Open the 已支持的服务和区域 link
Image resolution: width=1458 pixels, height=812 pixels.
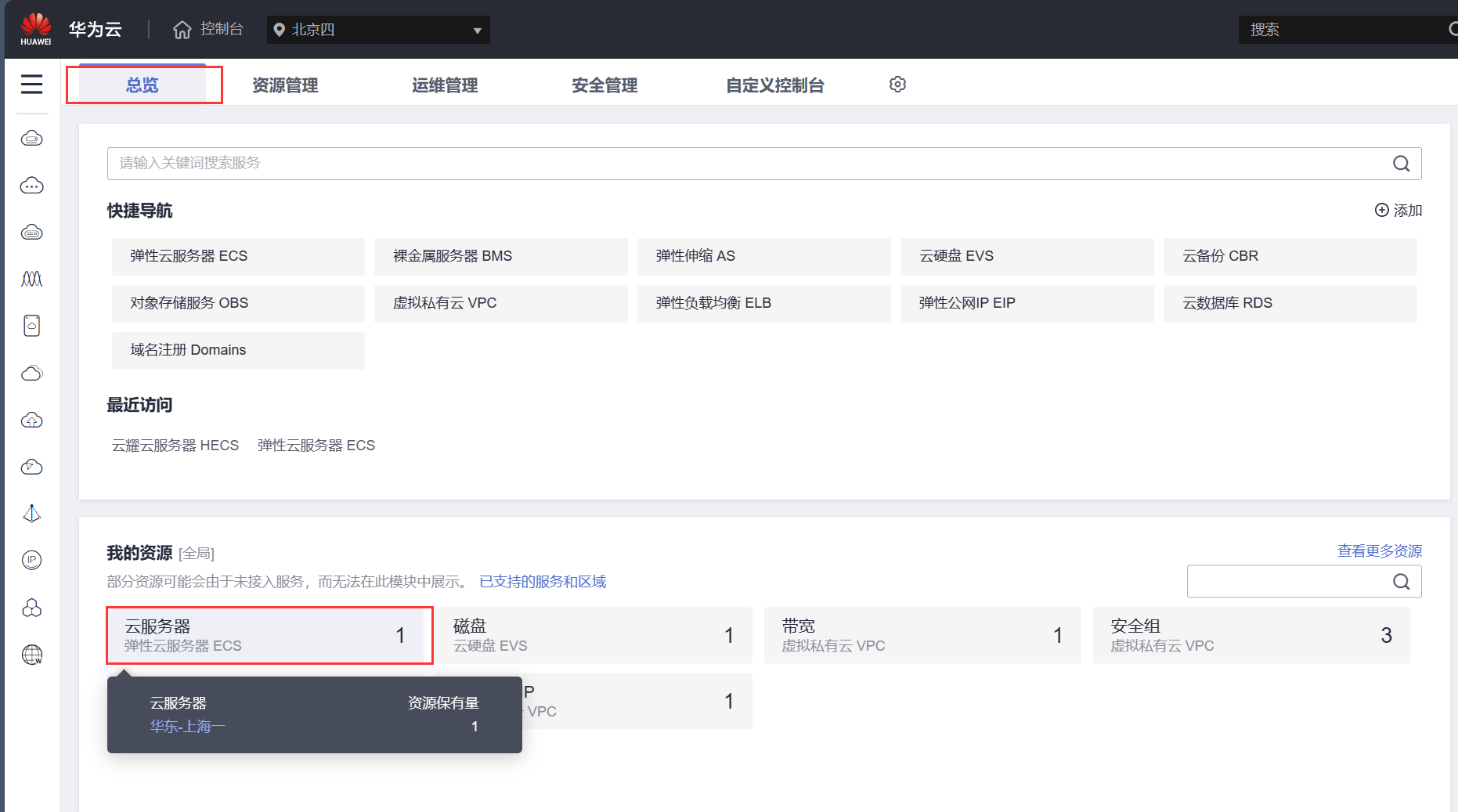(543, 581)
